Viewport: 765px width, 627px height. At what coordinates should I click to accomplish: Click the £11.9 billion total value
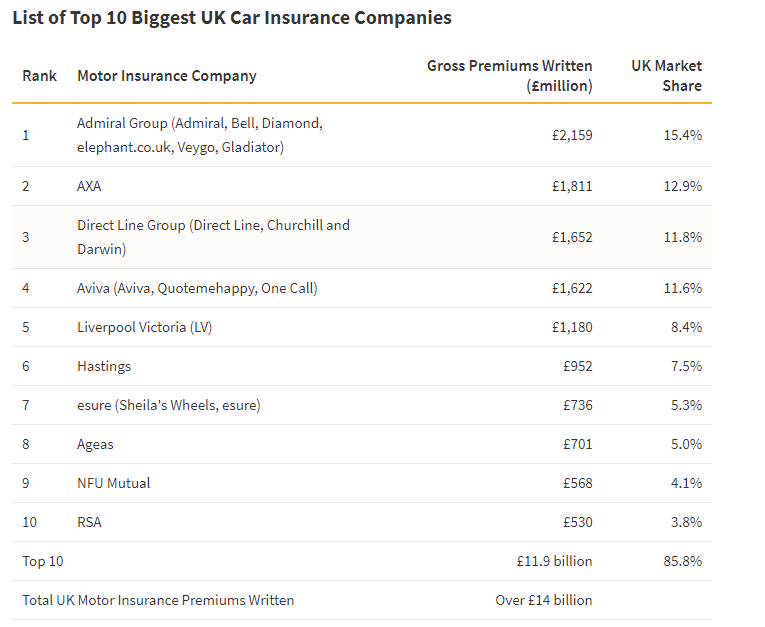(x=554, y=562)
